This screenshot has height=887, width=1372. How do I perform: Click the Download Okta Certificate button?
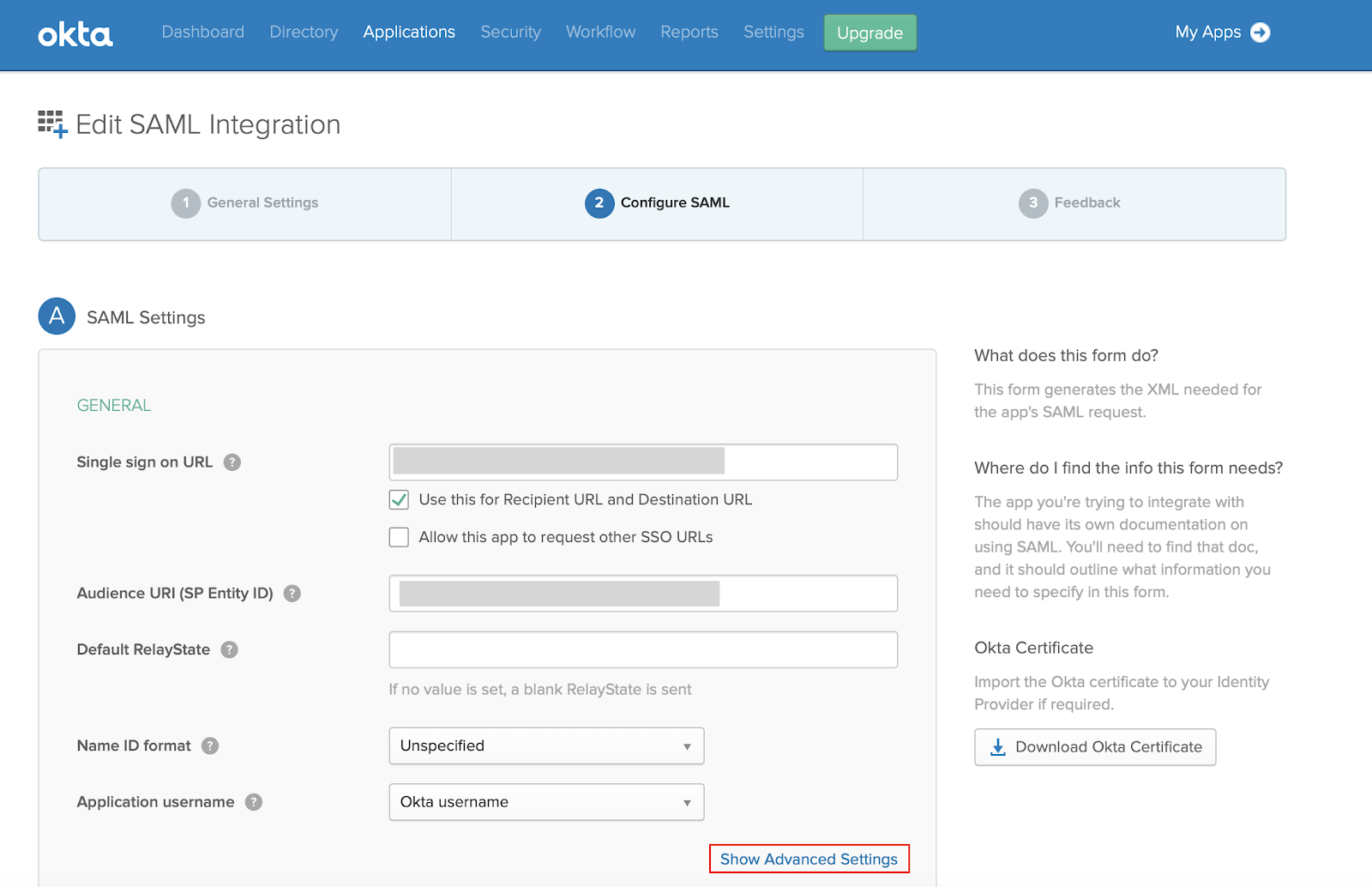point(1095,747)
